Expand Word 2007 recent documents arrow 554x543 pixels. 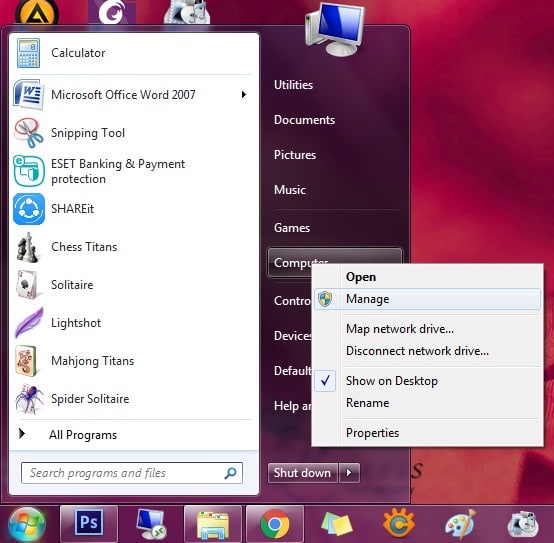click(x=243, y=94)
